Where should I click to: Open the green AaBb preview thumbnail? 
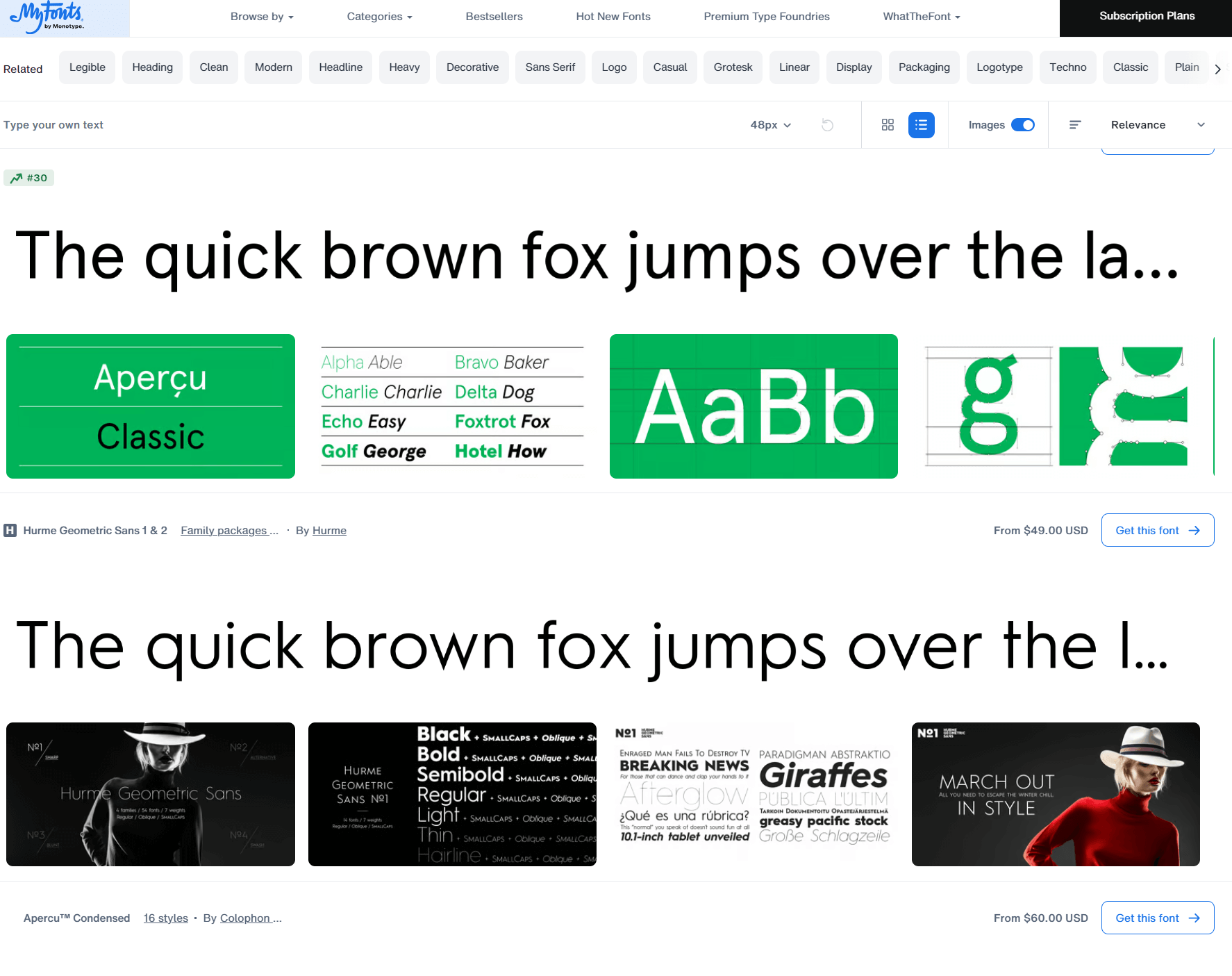[754, 406]
